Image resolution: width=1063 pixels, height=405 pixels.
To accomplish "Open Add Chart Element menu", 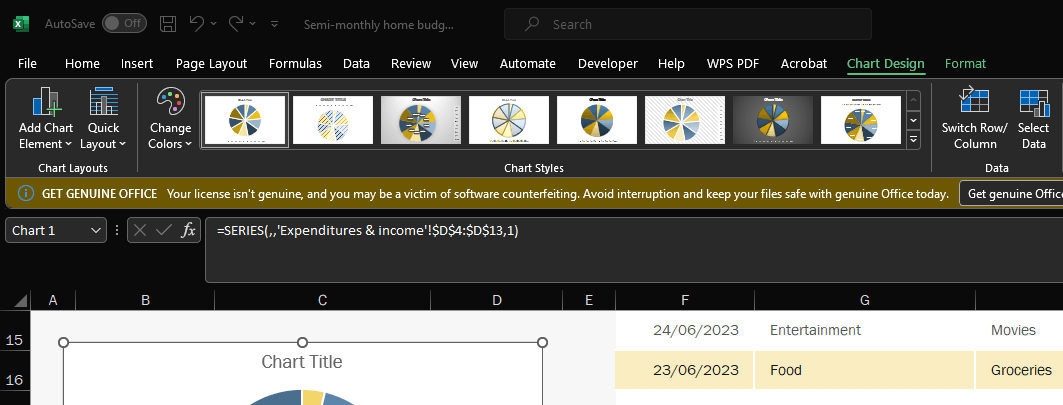I will (x=46, y=120).
